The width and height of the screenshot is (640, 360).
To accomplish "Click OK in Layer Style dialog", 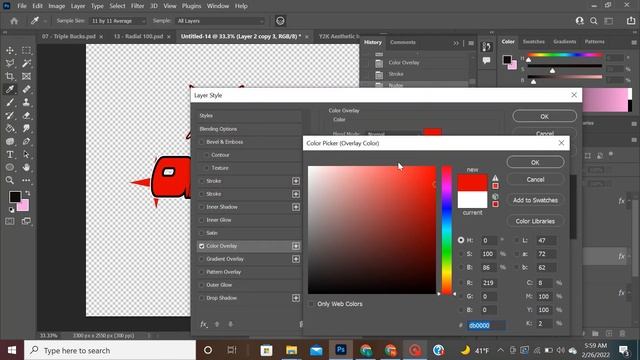I will click(x=544, y=116).
